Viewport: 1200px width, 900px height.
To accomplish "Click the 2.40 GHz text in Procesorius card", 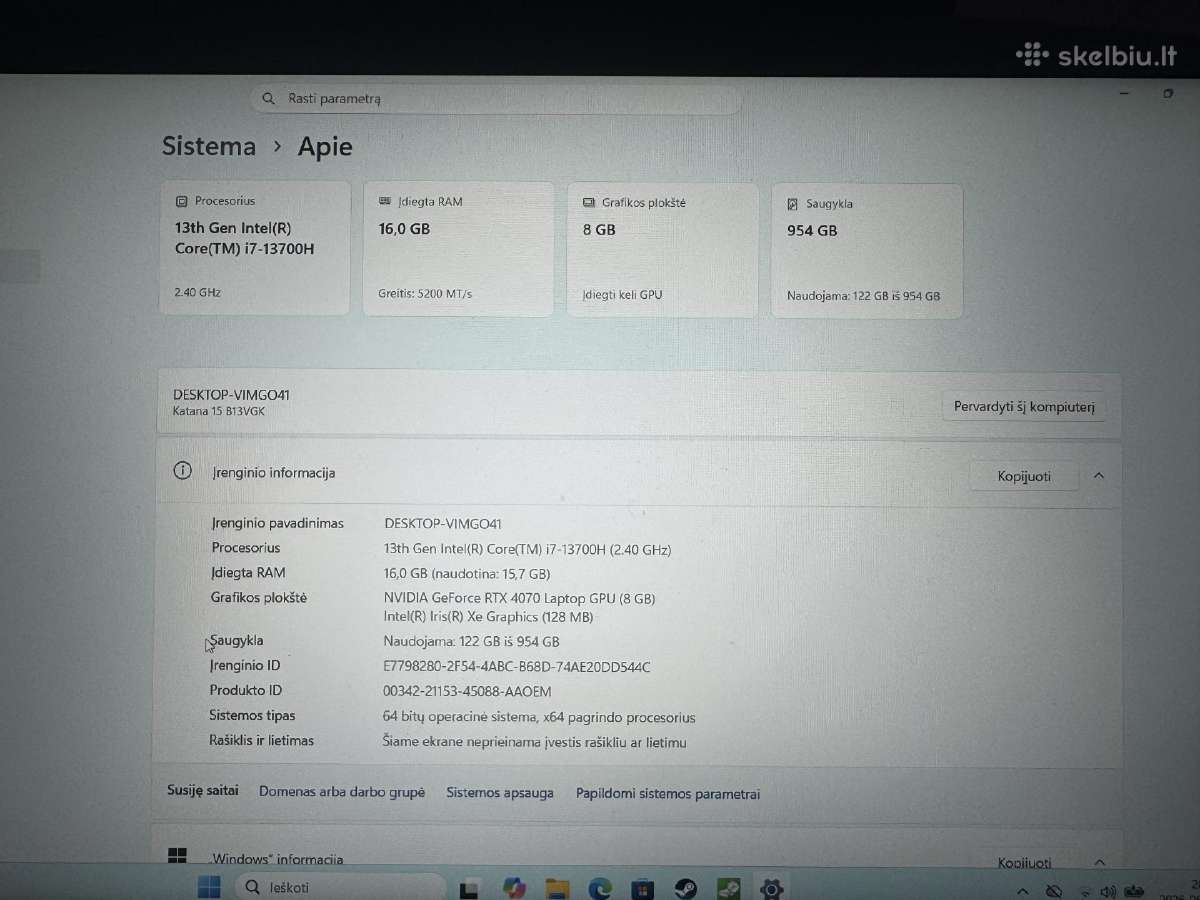I will click(x=197, y=293).
